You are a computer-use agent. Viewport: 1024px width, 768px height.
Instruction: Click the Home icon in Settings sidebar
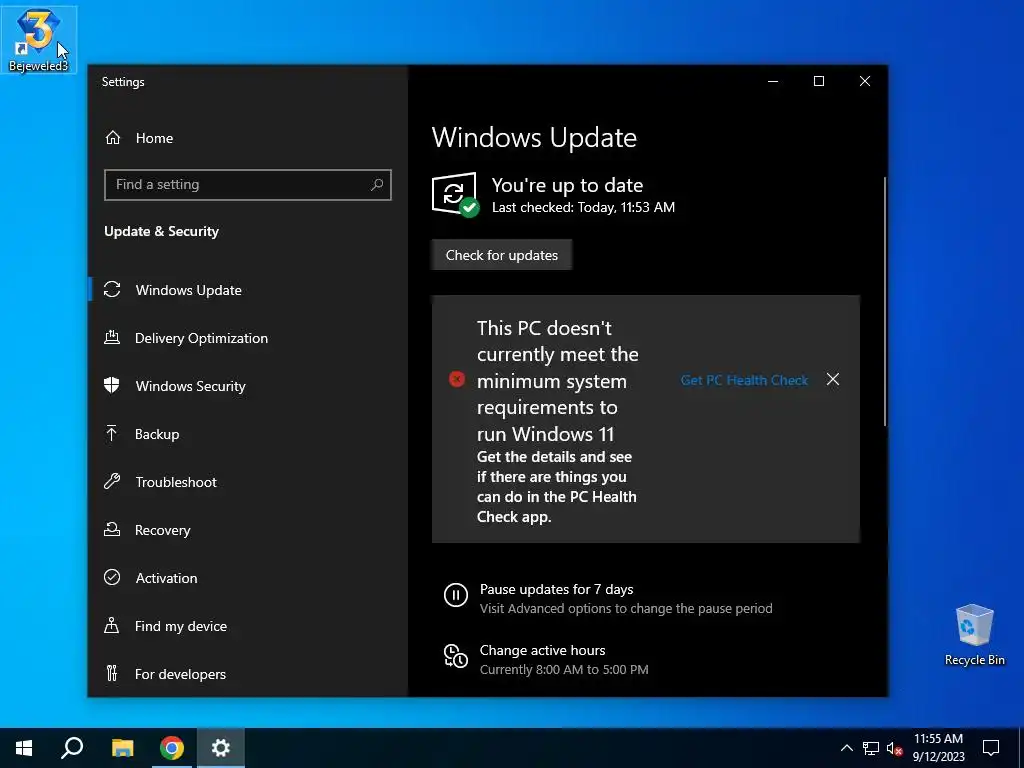tap(113, 138)
